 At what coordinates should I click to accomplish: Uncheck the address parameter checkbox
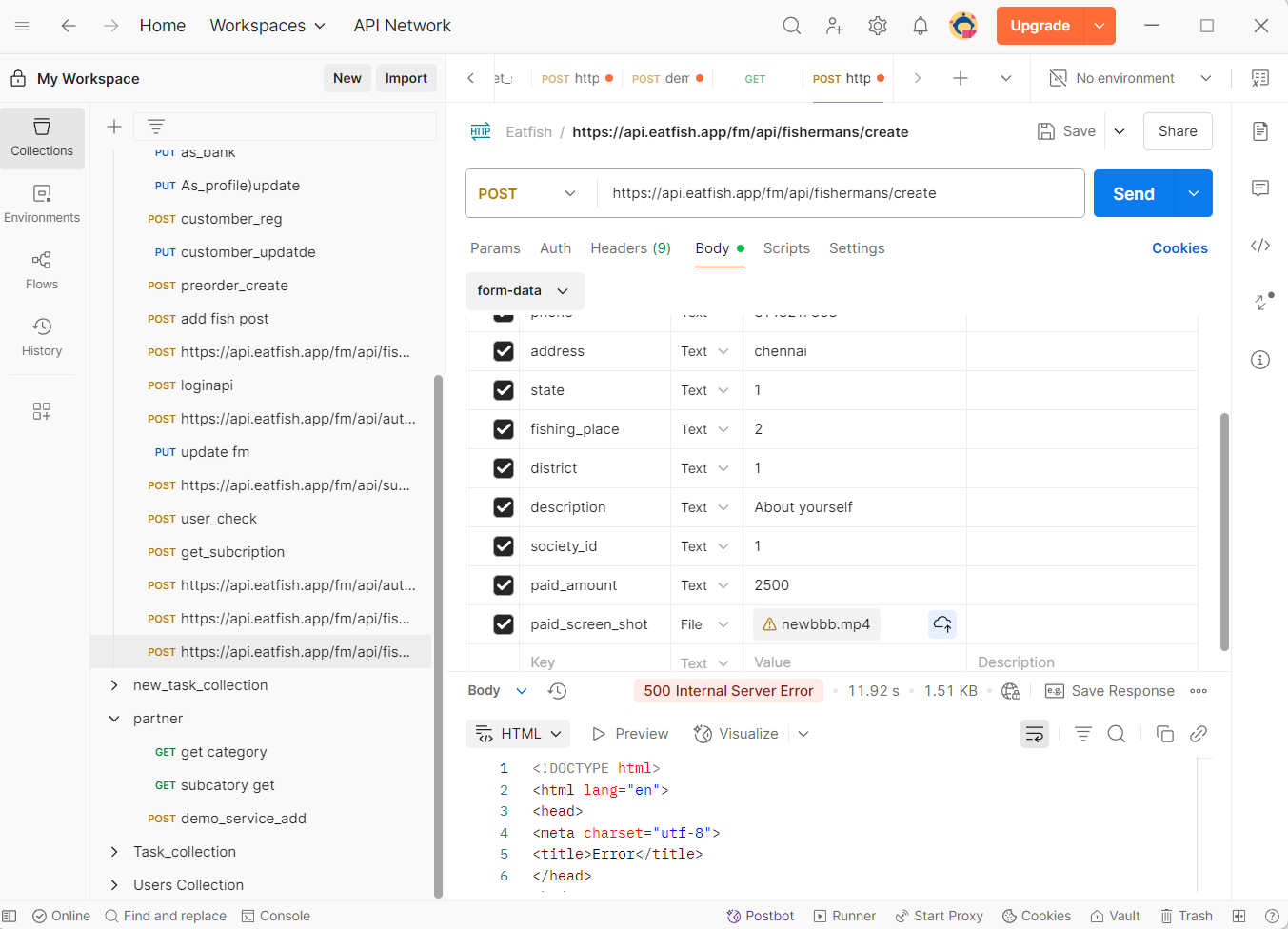(x=504, y=351)
